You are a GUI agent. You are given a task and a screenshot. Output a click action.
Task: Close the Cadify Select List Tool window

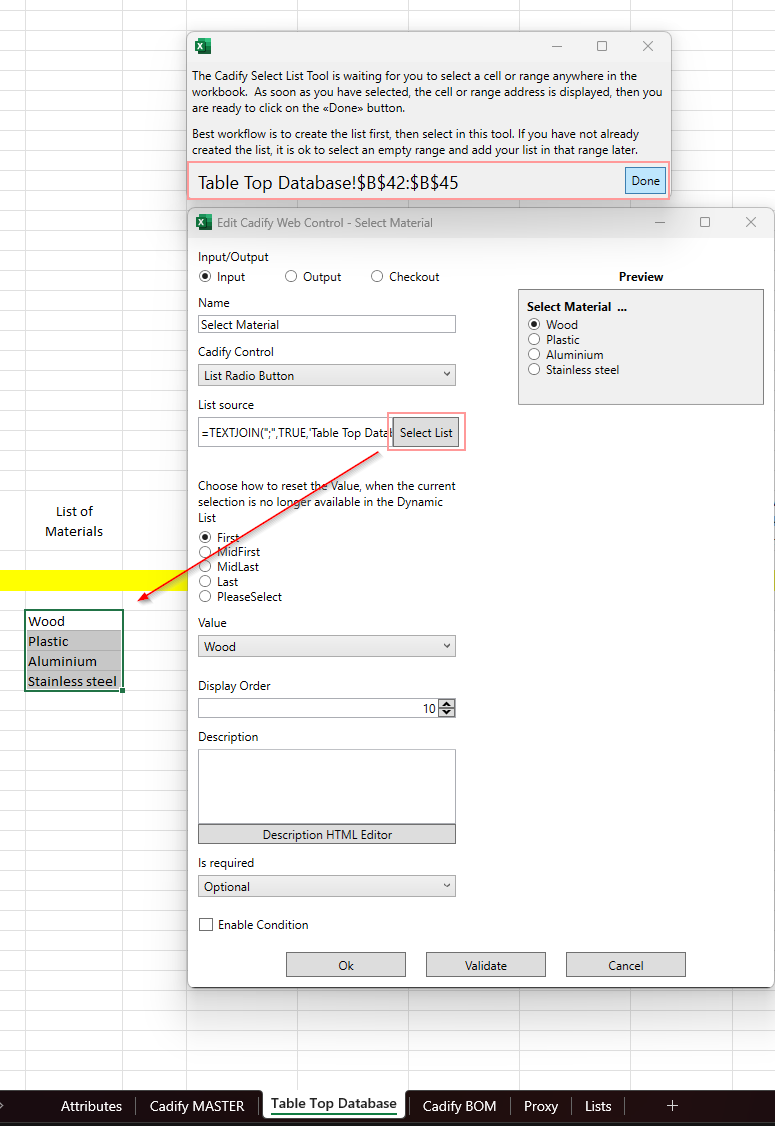[648, 46]
